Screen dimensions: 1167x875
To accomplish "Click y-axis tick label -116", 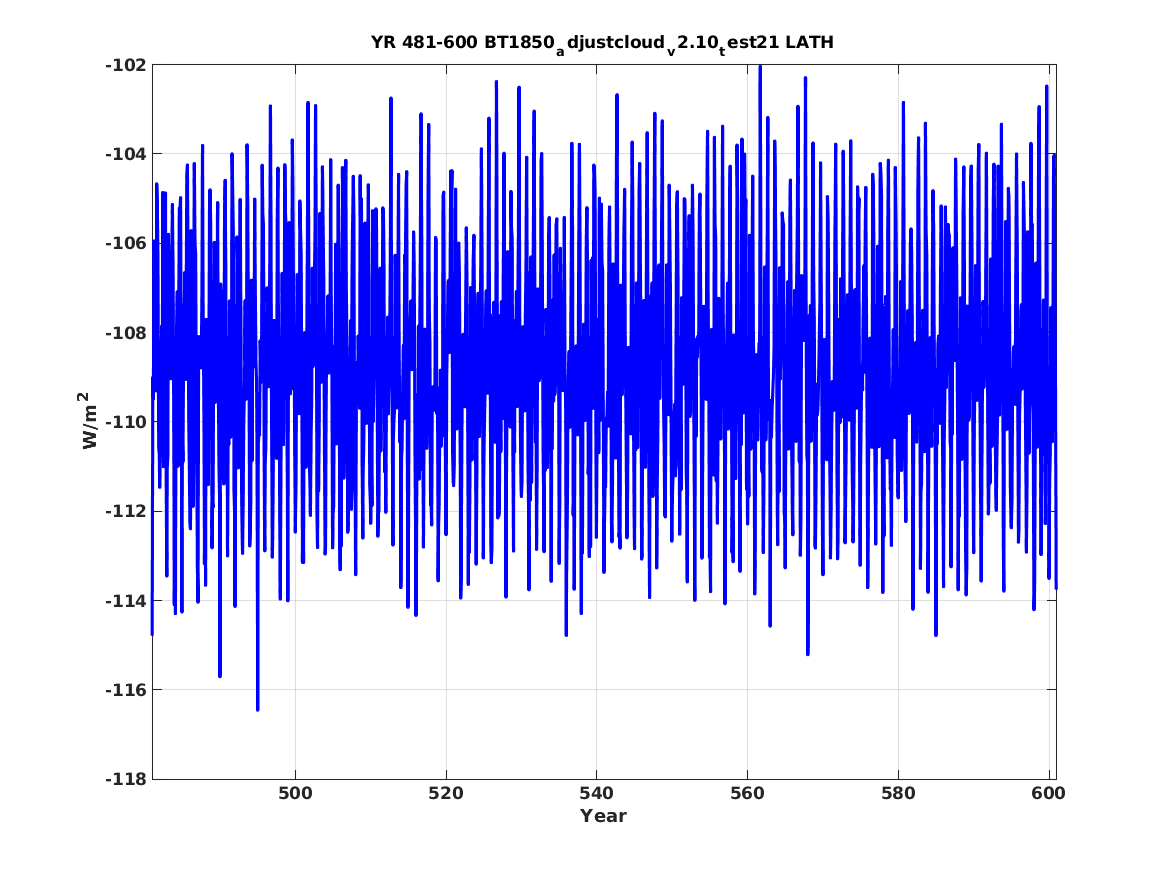I will tap(126, 690).
